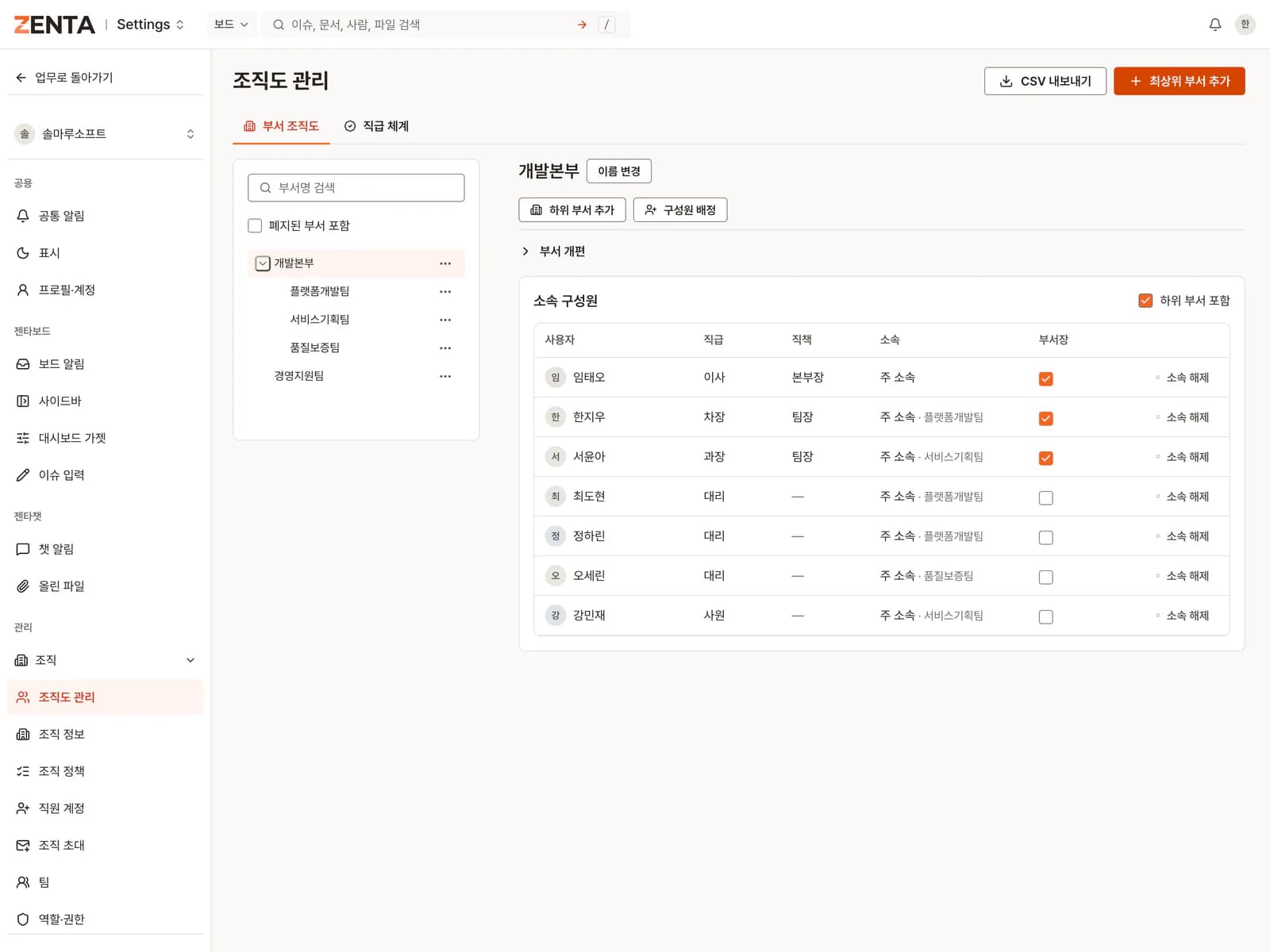Click 오세린's avatar icon
The width and height of the screenshot is (1270, 952).
(x=556, y=576)
